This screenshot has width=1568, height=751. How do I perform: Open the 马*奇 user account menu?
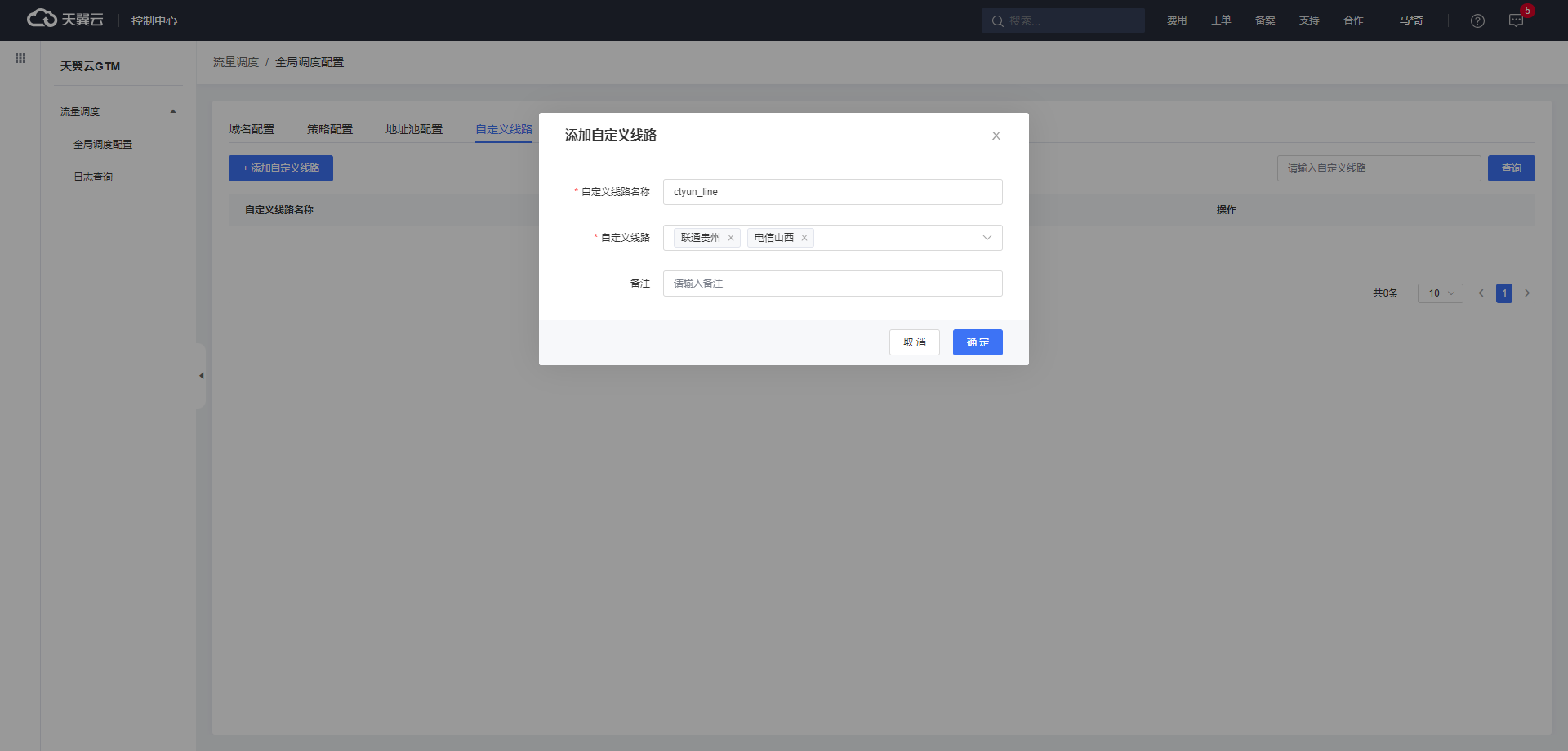click(1411, 20)
